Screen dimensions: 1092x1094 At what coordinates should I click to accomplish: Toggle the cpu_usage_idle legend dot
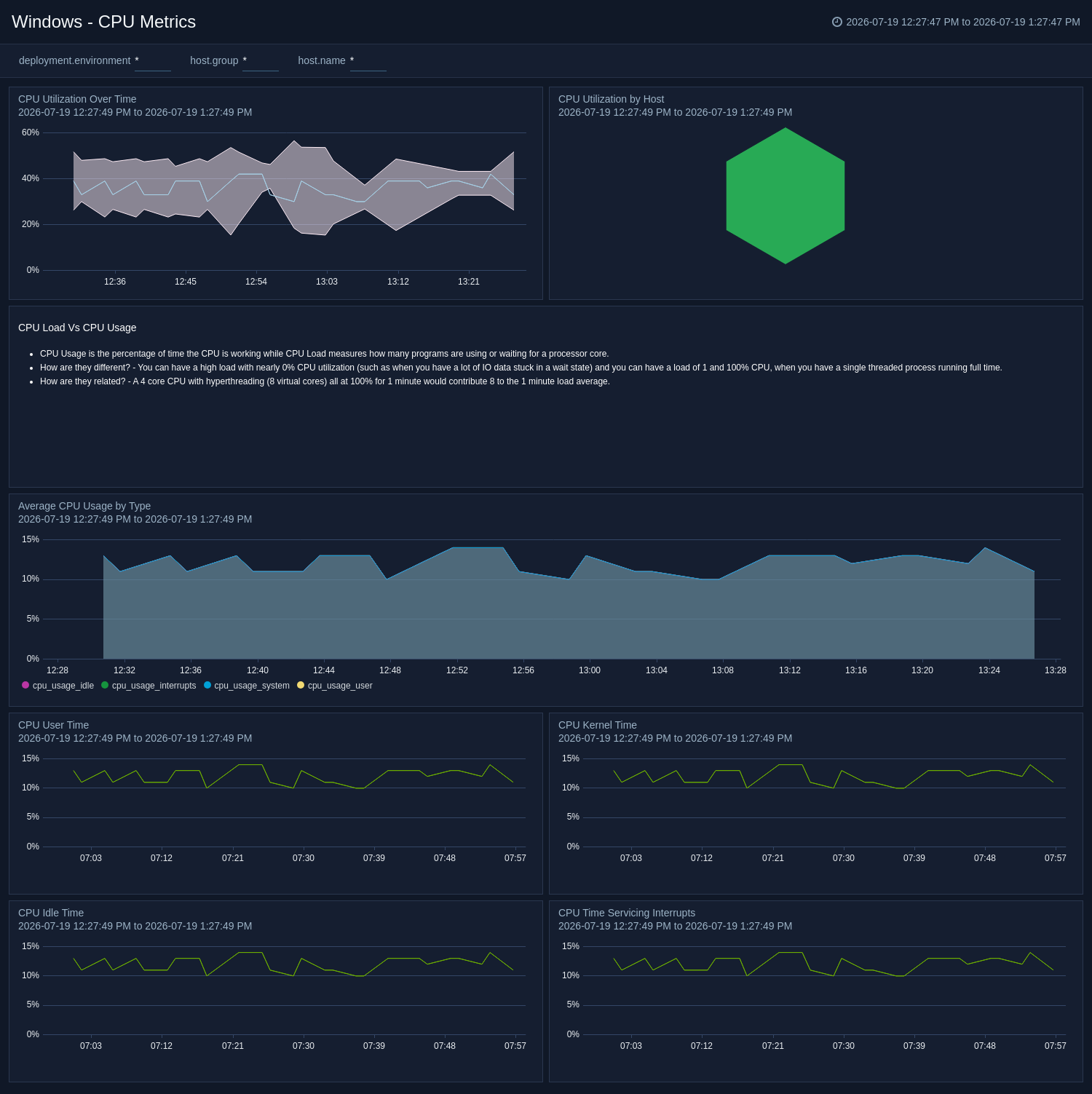pos(25,685)
